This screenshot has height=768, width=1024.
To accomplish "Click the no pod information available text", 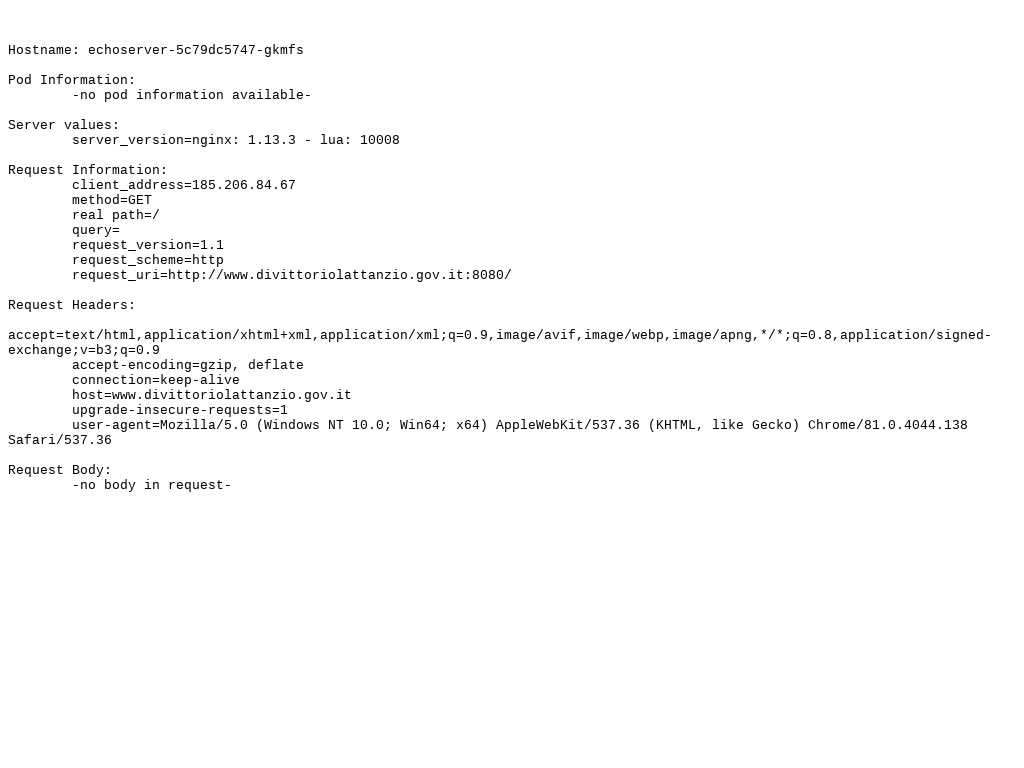I will point(191,95).
